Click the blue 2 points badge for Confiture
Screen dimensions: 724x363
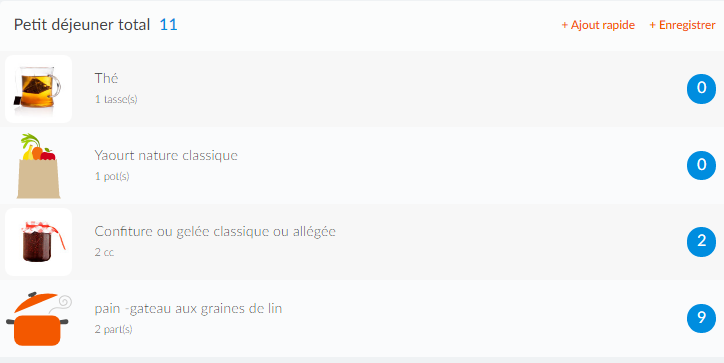(701, 242)
